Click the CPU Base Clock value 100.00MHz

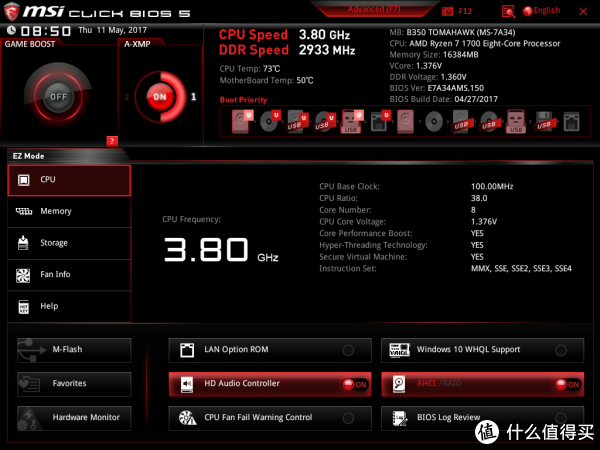492,186
